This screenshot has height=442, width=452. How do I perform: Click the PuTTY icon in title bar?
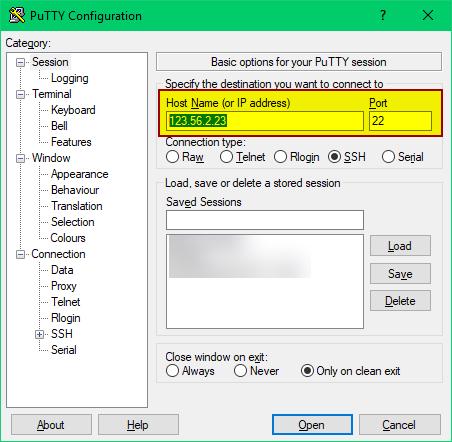(17, 15)
